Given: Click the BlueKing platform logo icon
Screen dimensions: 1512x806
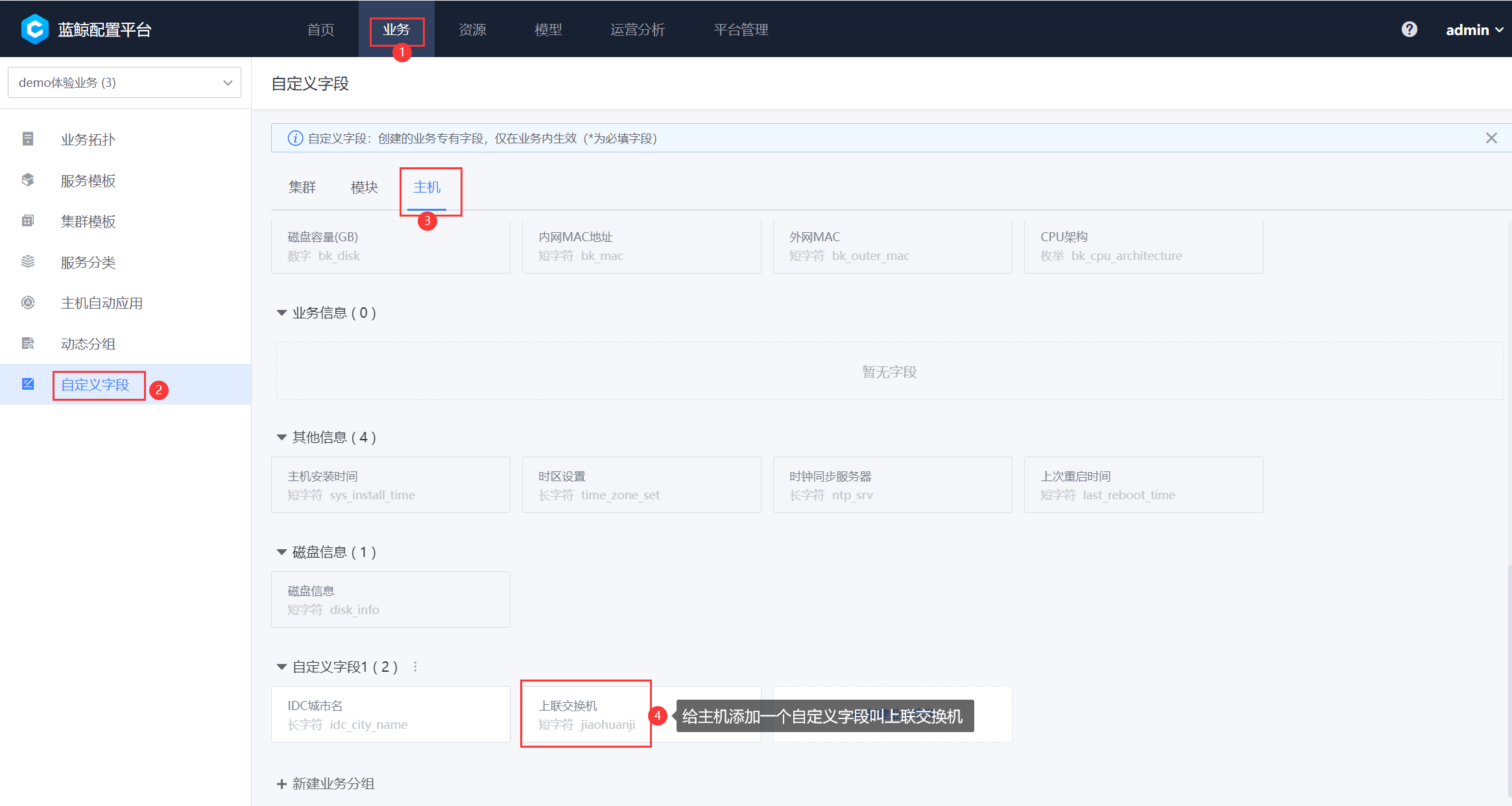Looking at the screenshot, I should (34, 29).
